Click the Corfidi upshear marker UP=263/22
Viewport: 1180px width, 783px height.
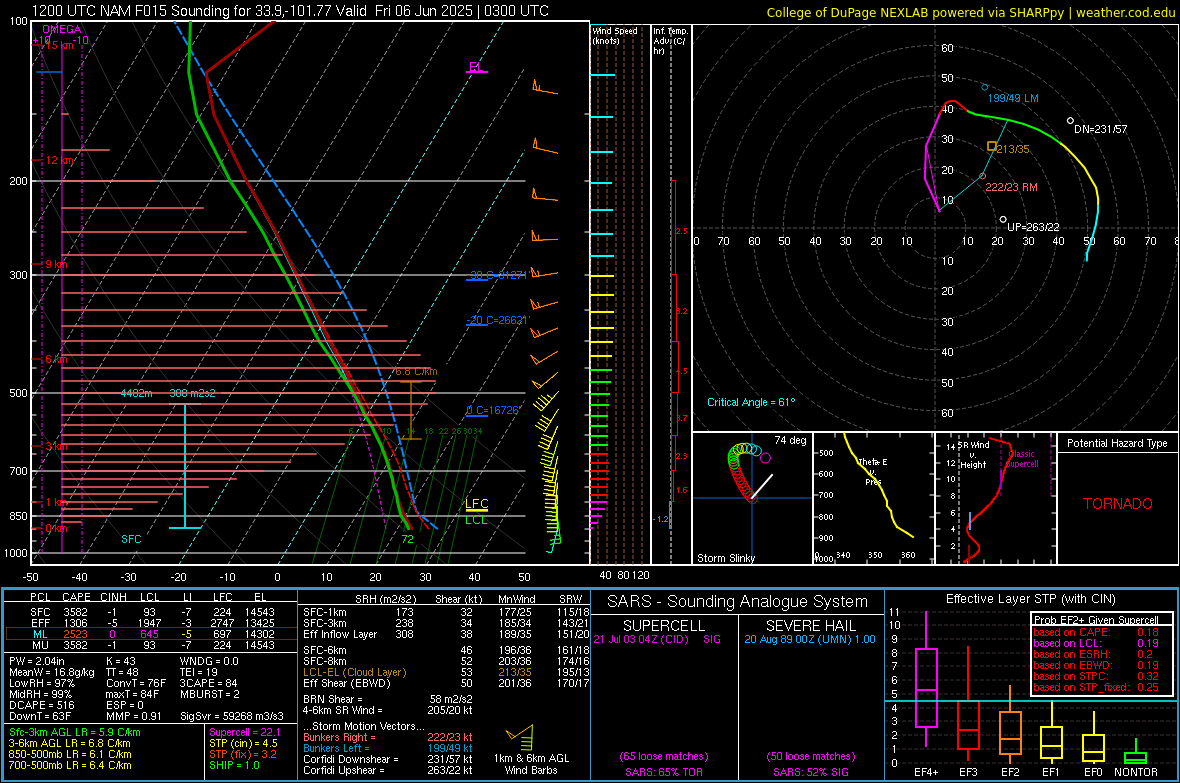click(x=1003, y=220)
